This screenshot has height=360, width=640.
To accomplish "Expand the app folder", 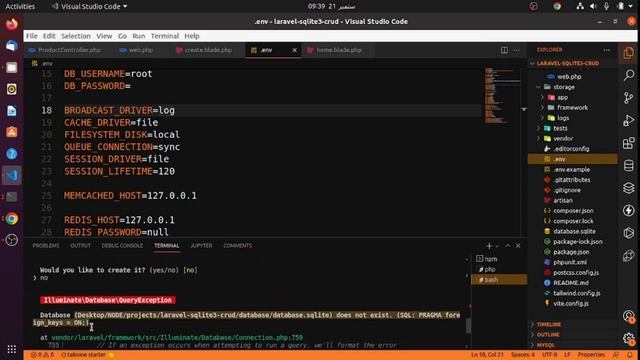I will (542, 98).
